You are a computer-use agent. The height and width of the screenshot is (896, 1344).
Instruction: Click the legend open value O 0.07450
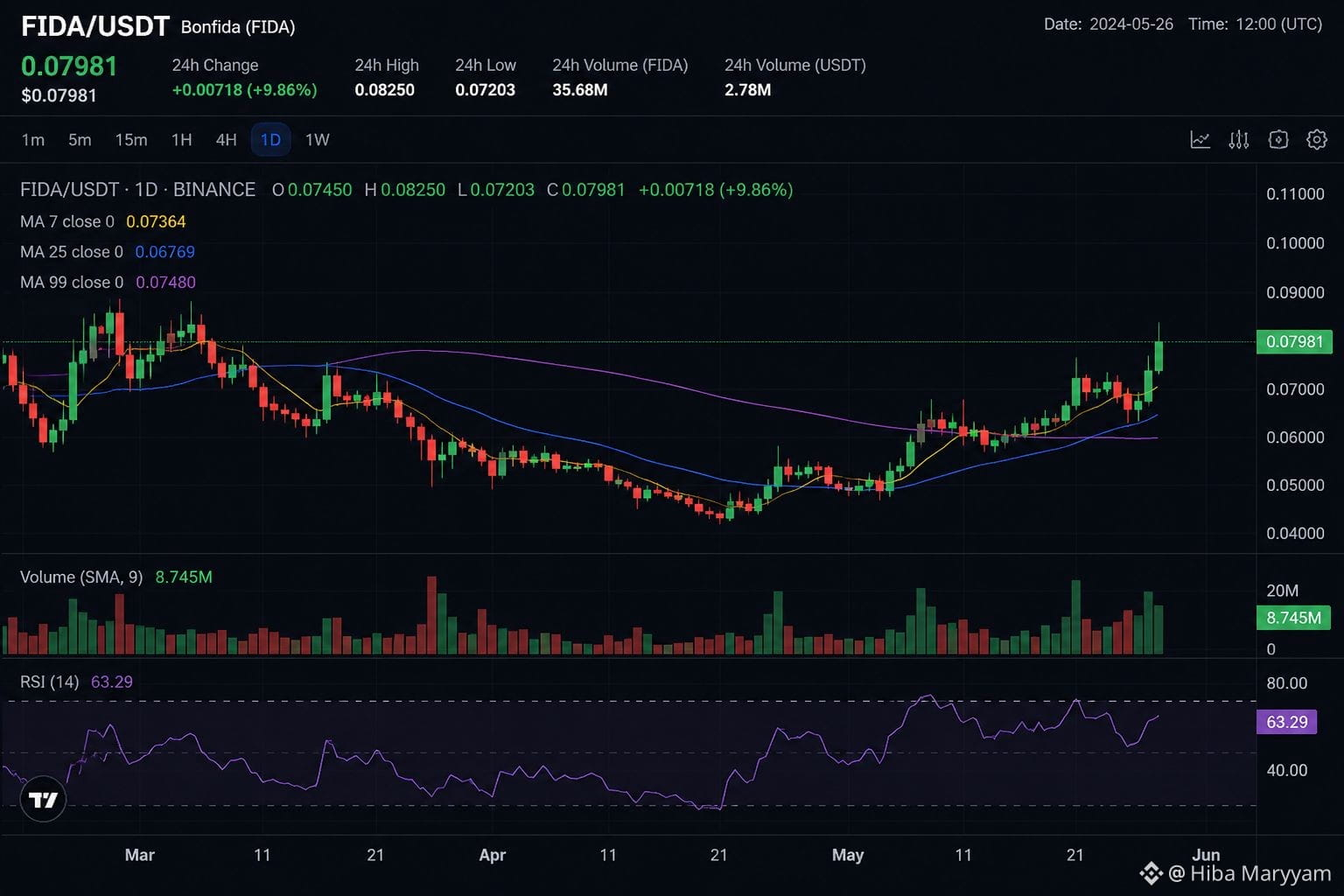311,190
